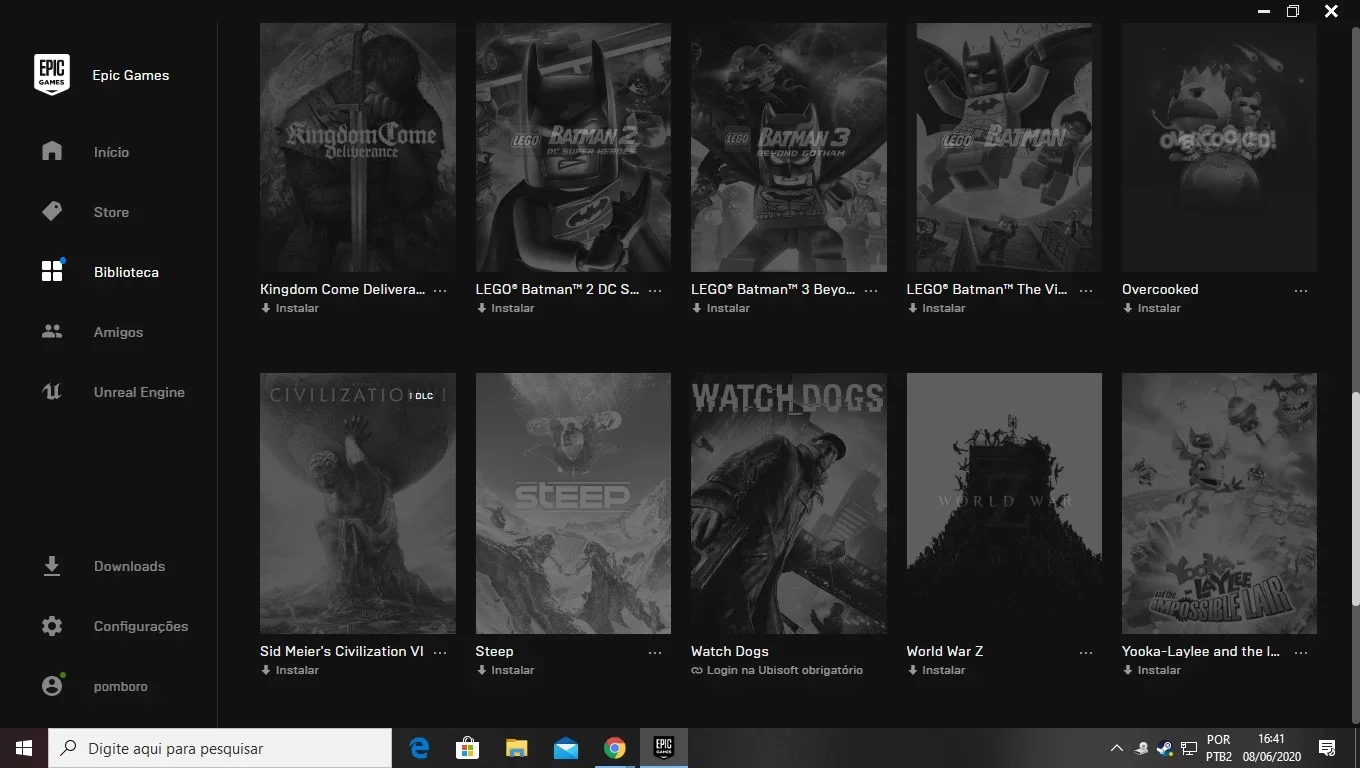Click Instalar under LEGO Batman 2
1360x768 pixels.
pyautogui.click(x=505, y=308)
